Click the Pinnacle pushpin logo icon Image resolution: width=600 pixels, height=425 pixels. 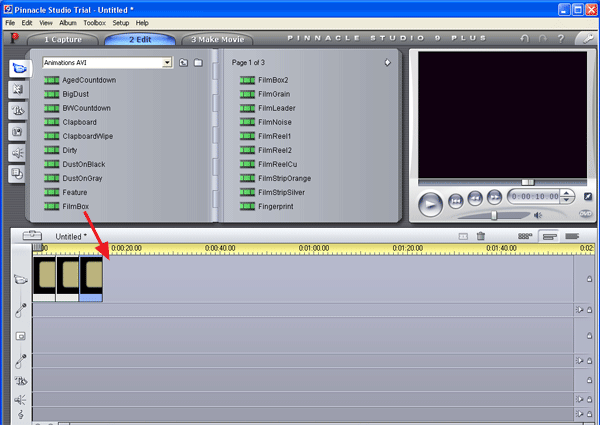[14, 38]
